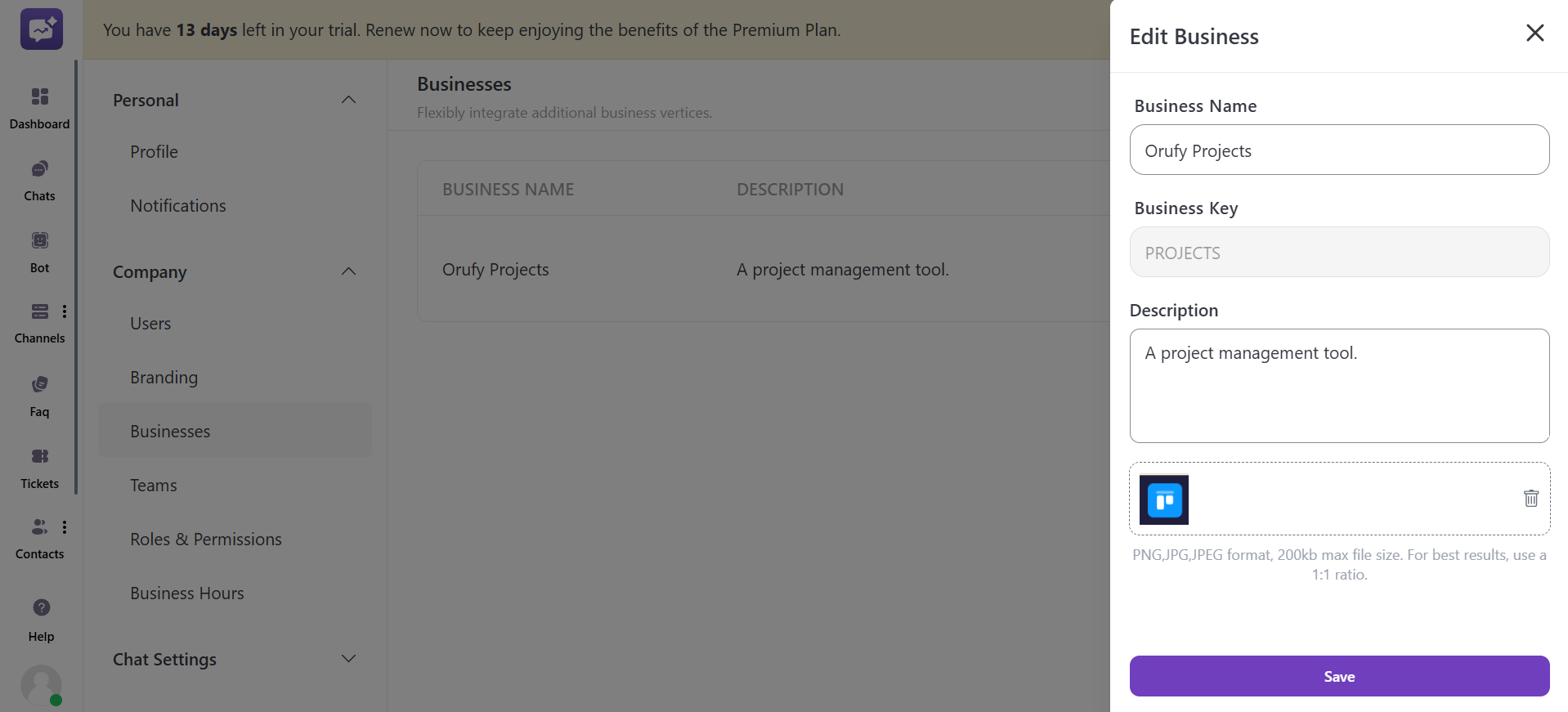Open the Chats section icon

[39, 169]
